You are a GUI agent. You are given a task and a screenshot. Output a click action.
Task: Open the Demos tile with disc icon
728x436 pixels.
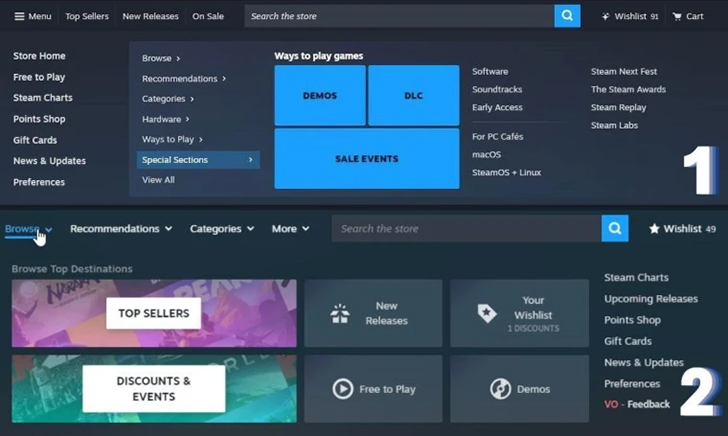501,389
